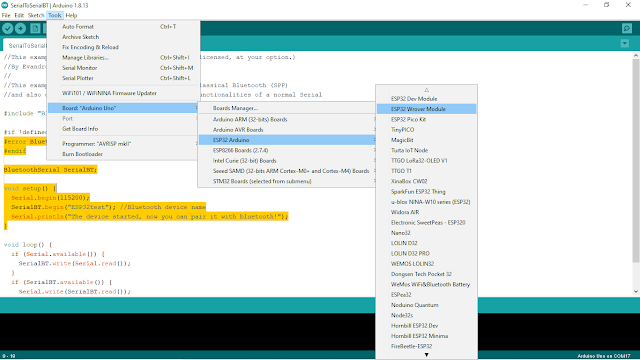Screen dimensions: 640x360
Task: Click the Arduino app icon in title bar
Action: click(x=4, y=5)
